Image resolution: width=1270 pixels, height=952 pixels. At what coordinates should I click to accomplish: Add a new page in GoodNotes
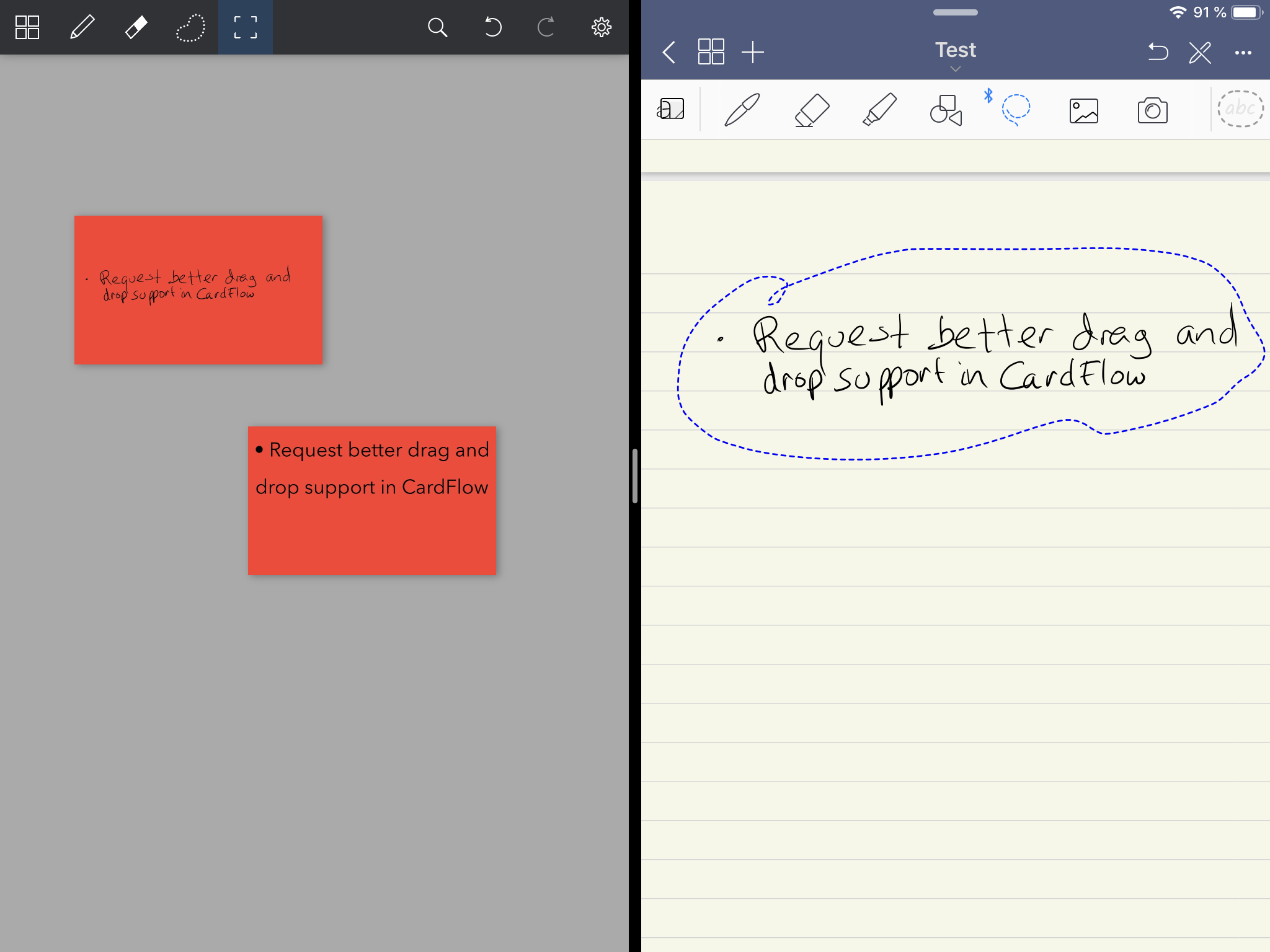(x=753, y=52)
